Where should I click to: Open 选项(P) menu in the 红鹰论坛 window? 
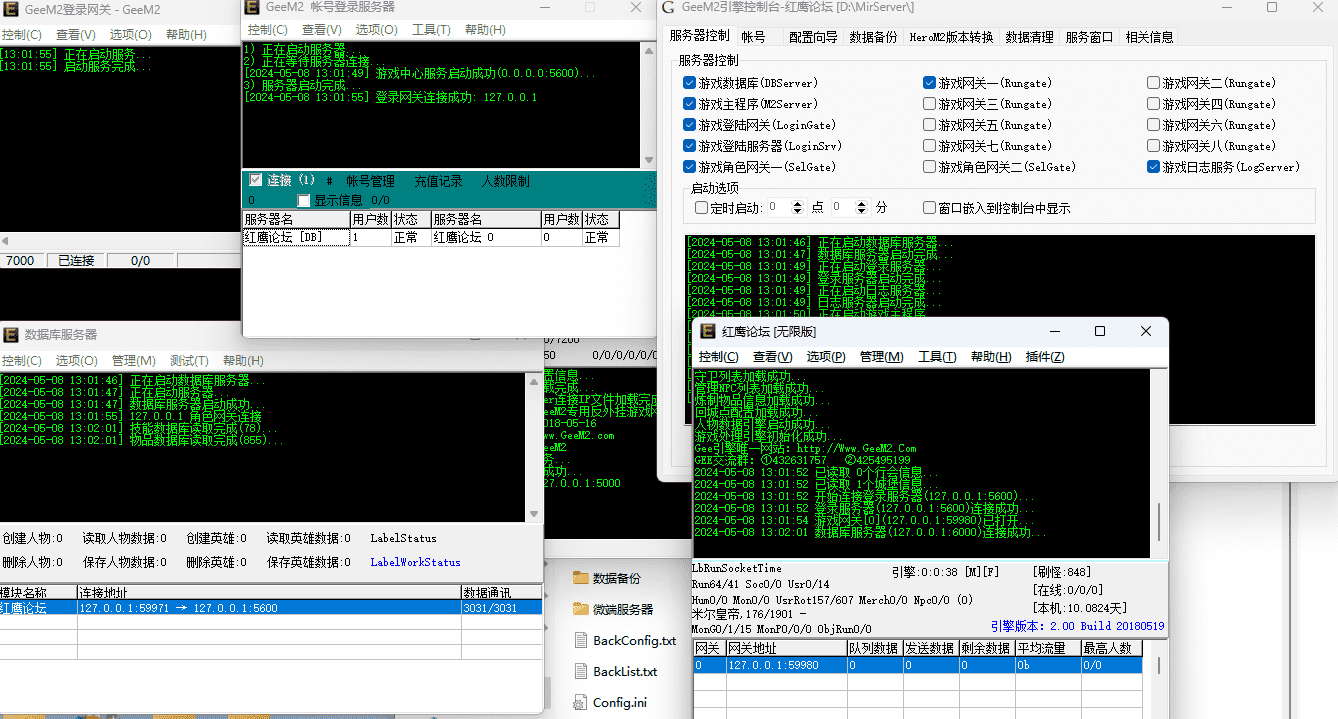pos(826,356)
